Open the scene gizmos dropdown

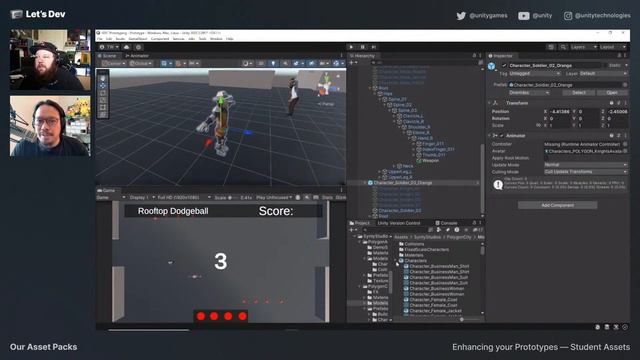(338, 63)
